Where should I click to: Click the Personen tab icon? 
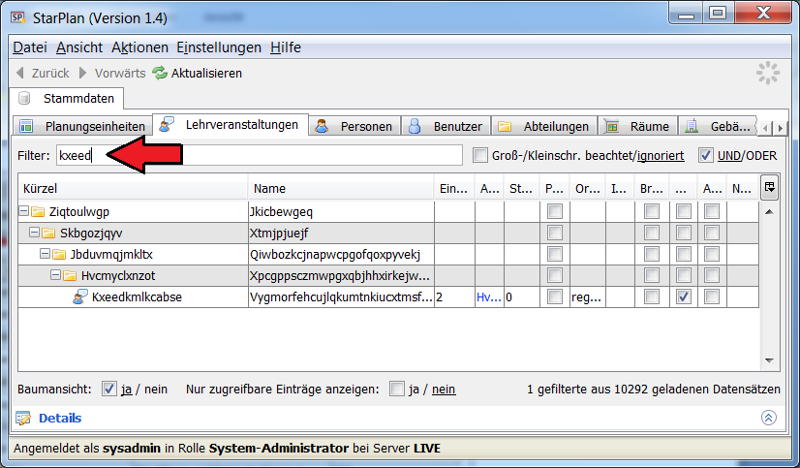[x=321, y=126]
